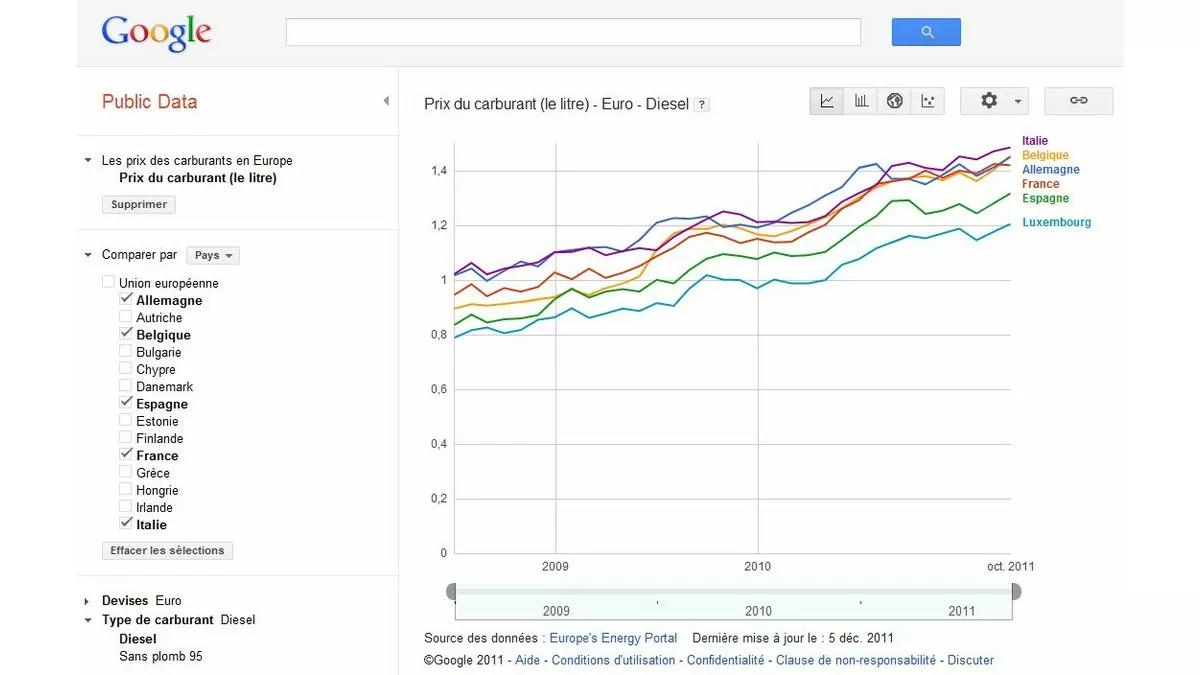Open the map visualization via globe icon
This screenshot has width=1200, height=675.
894,100
